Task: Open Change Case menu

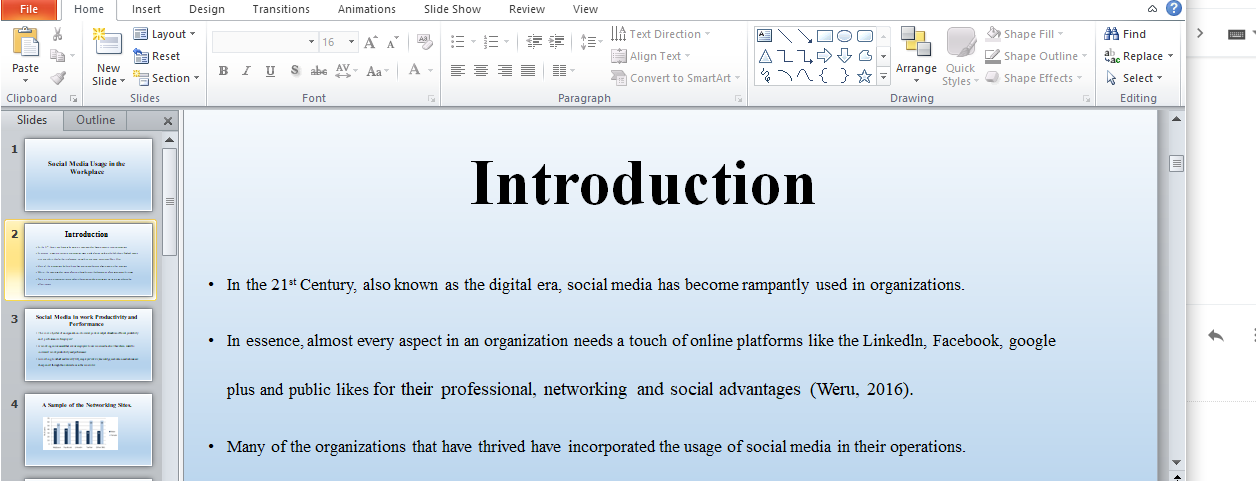Action: (378, 71)
